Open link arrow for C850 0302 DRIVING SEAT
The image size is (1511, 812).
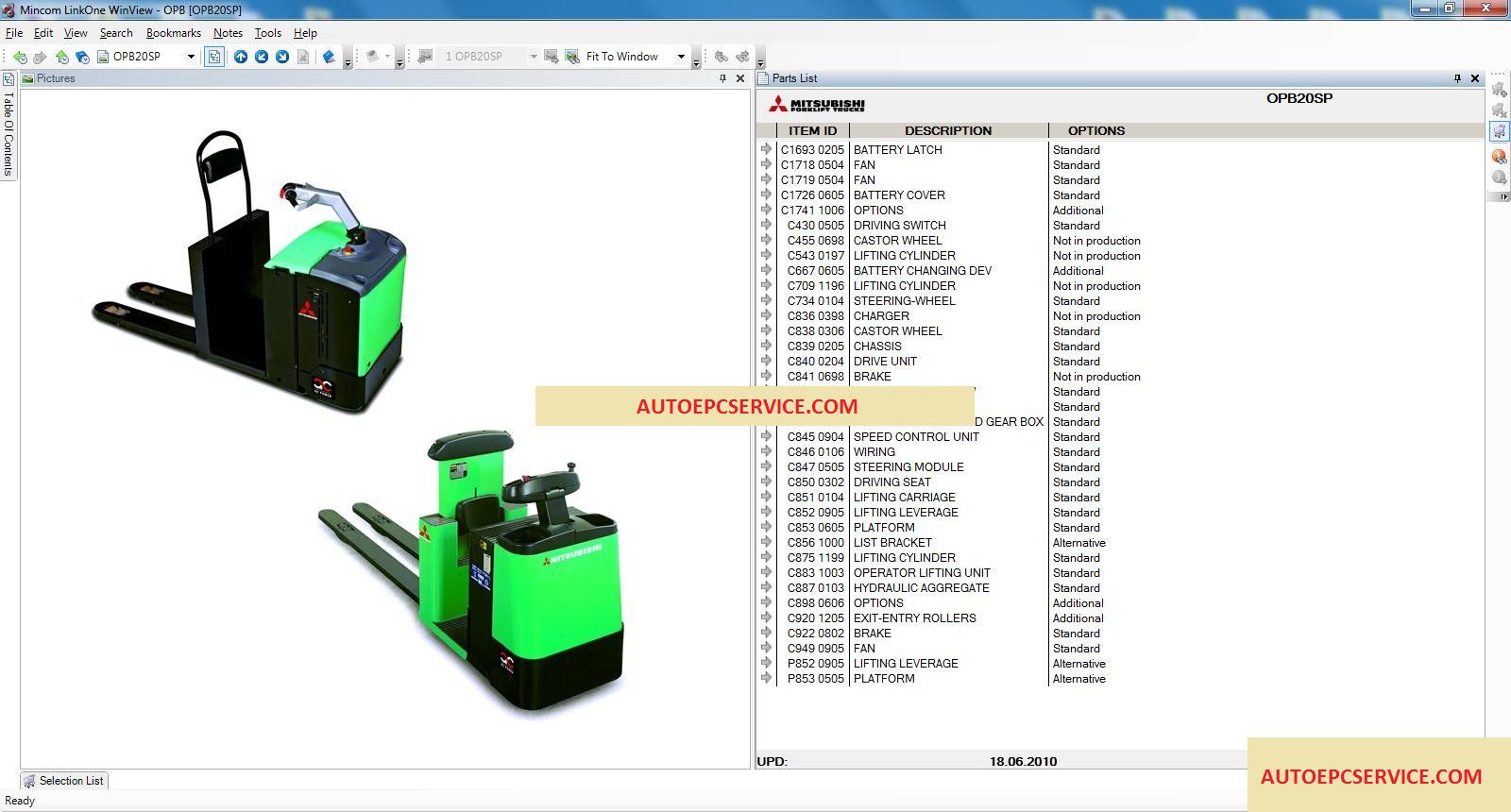[766, 482]
